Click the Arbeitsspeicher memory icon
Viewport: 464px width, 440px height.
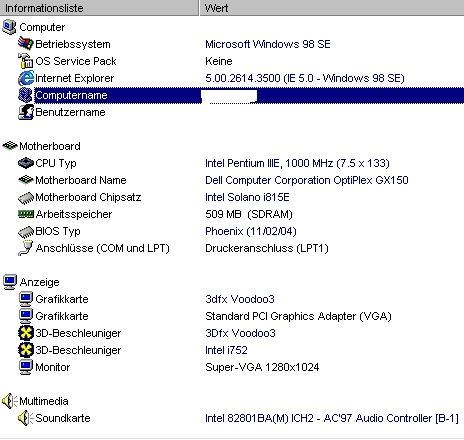26,214
